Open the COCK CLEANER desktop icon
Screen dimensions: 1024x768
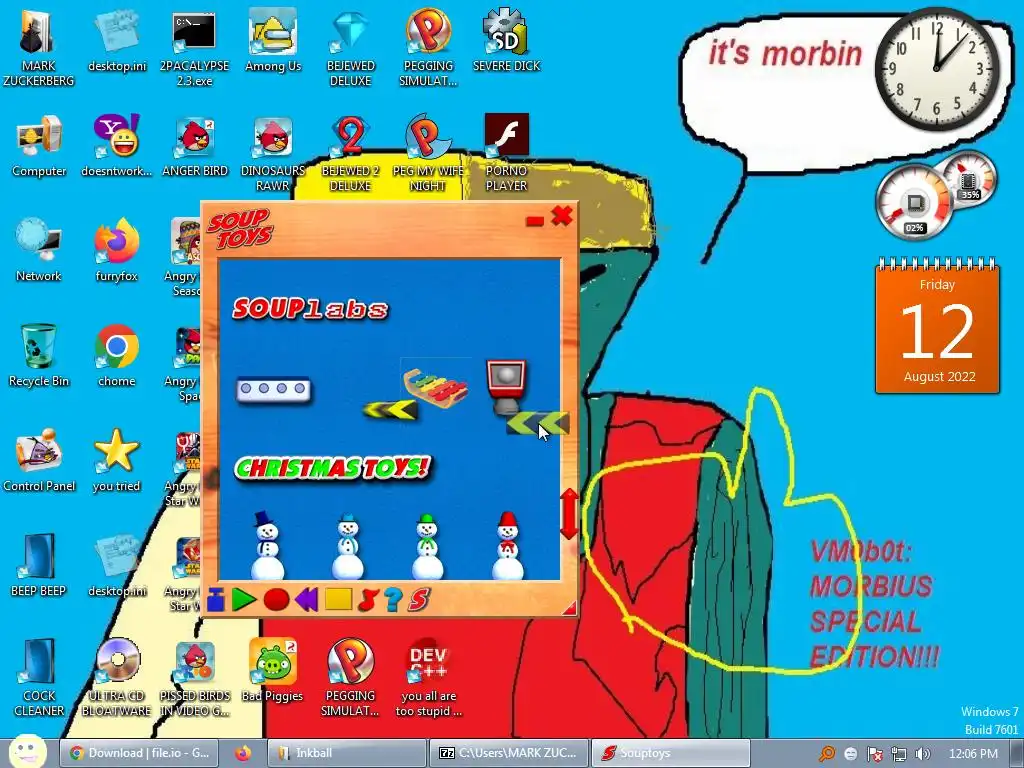click(x=39, y=678)
